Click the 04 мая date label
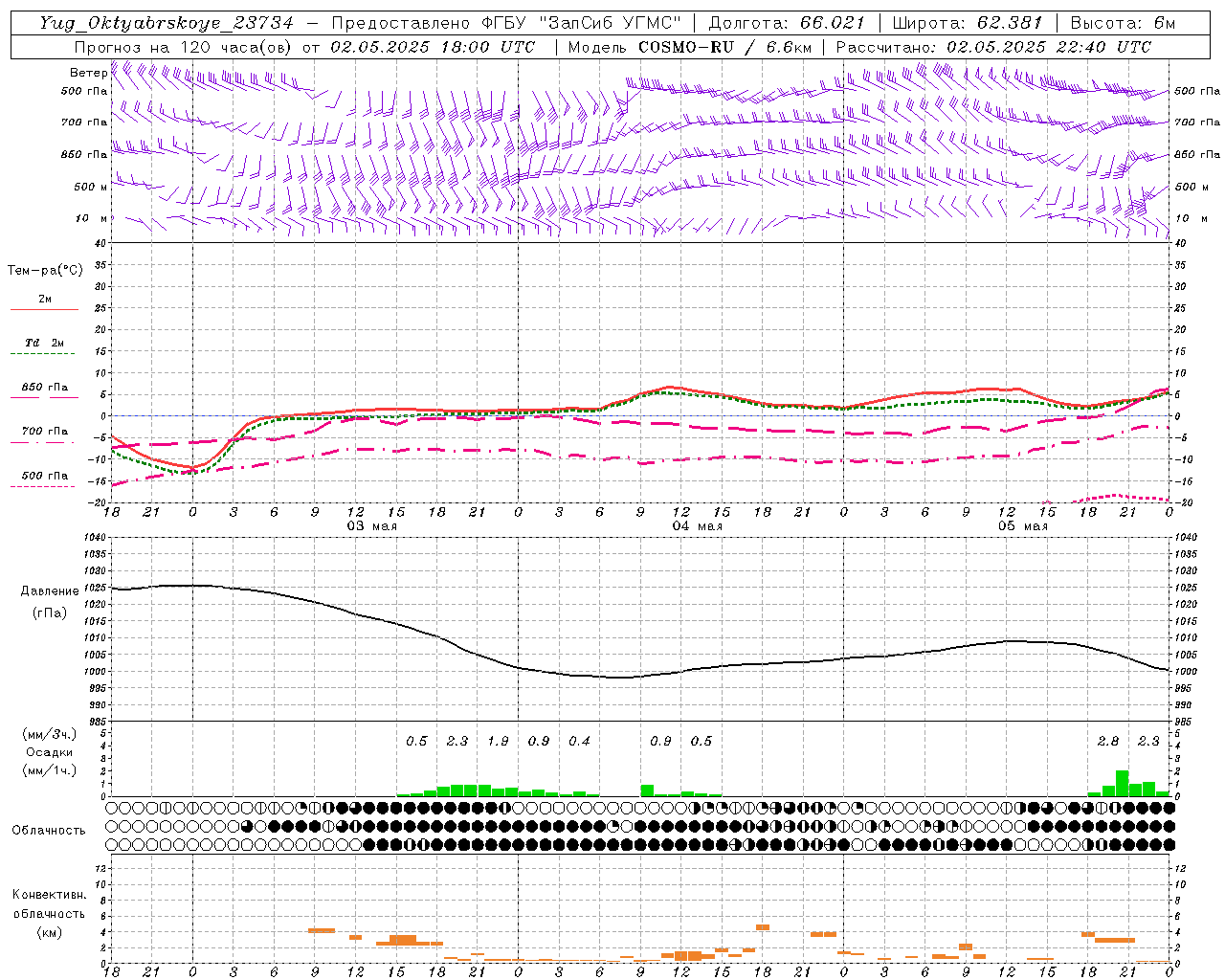 click(x=697, y=526)
